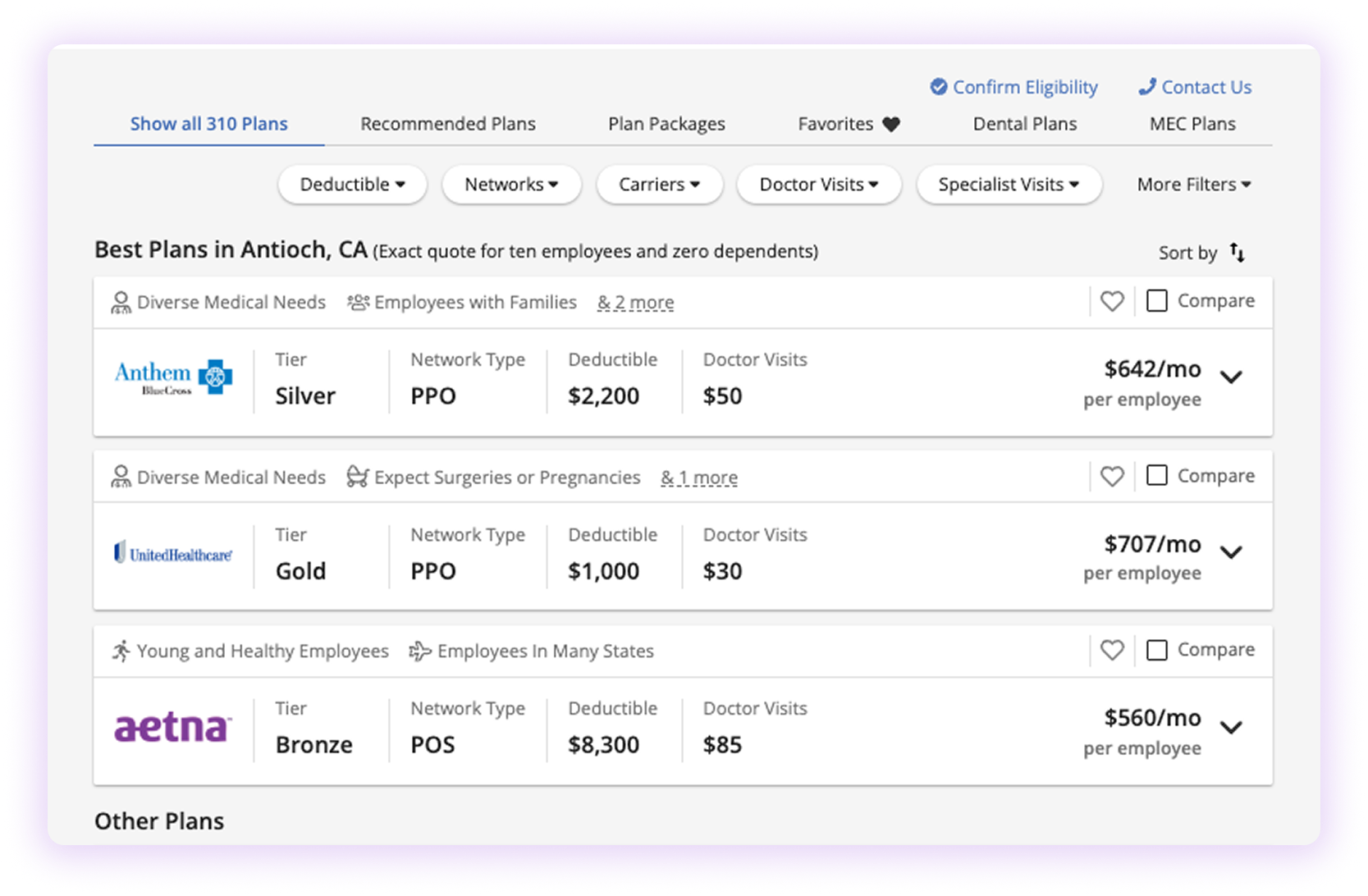Click the UnitedHealthcare logo

click(173, 554)
